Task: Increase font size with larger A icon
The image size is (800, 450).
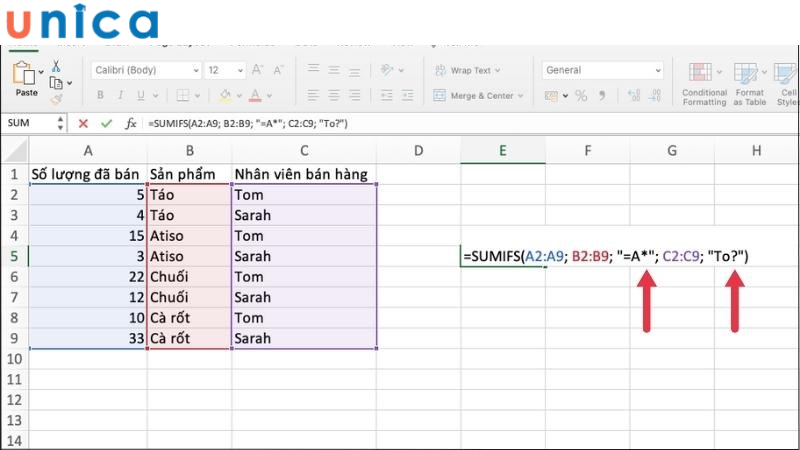Action: pos(257,70)
